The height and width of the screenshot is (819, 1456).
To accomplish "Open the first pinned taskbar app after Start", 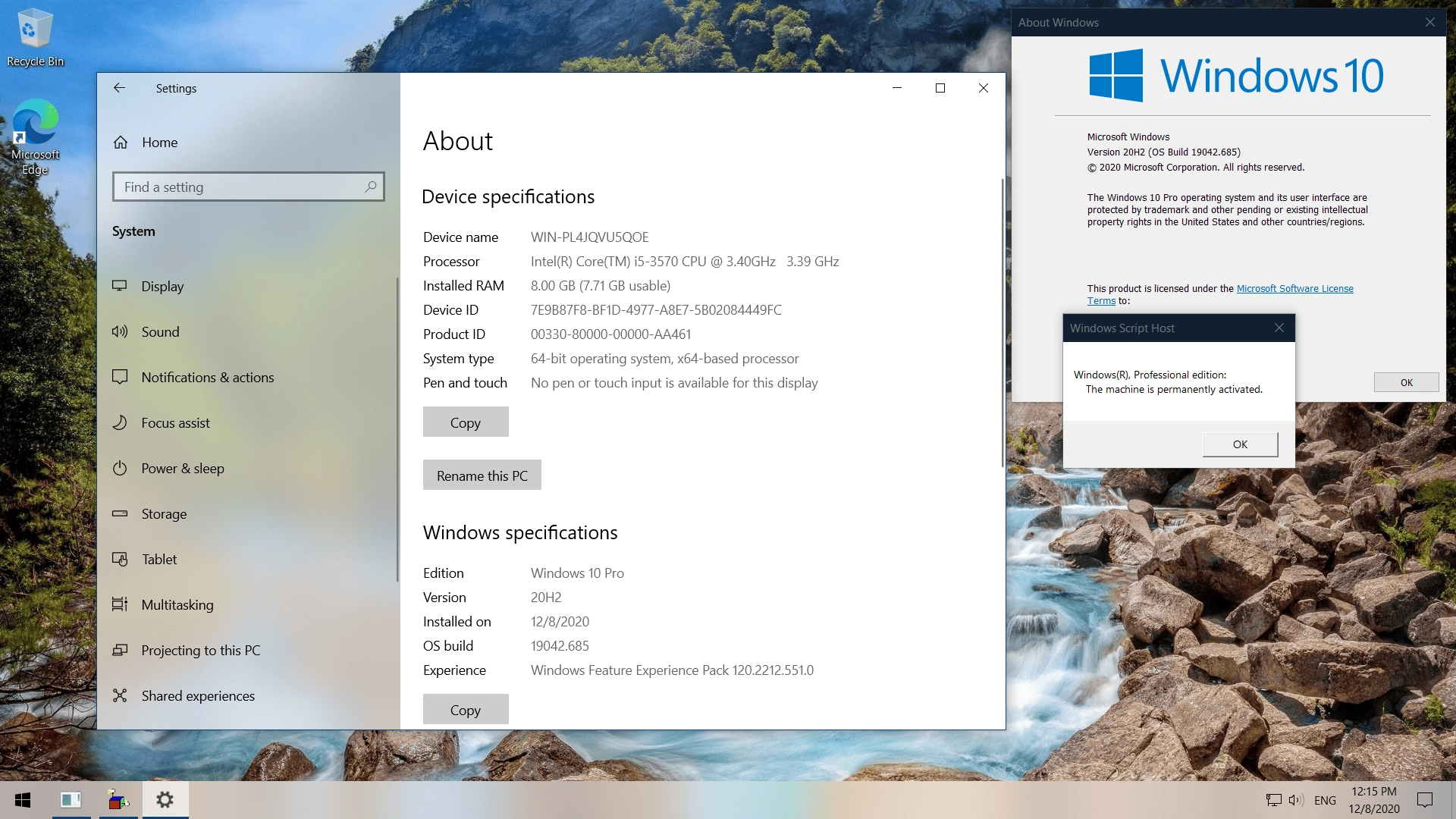I will [71, 800].
